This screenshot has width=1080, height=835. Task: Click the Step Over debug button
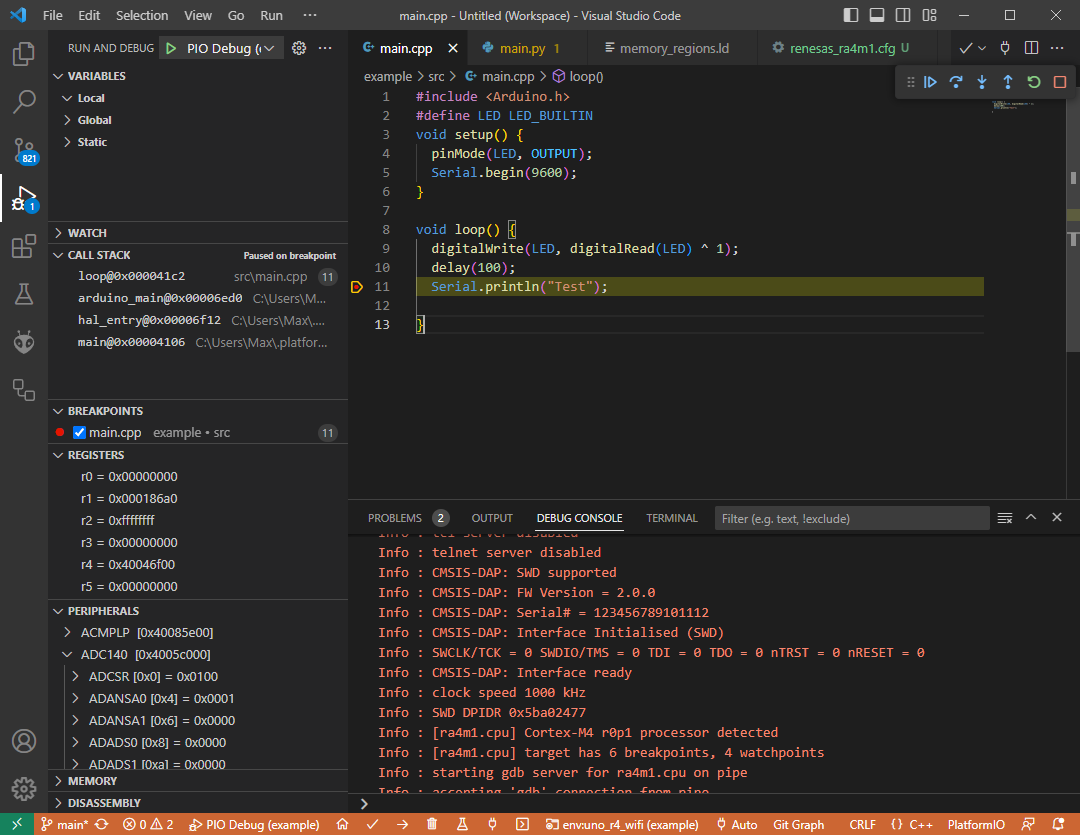pyautogui.click(x=956, y=82)
